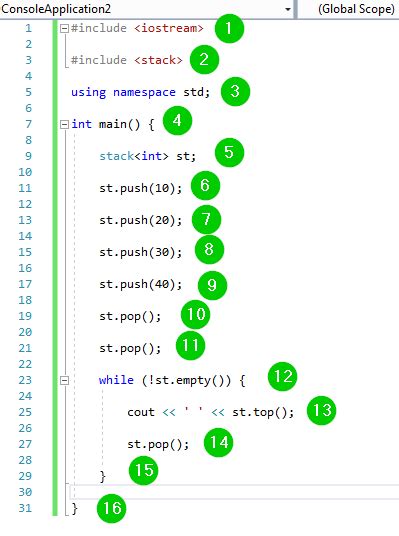Click the using namespace std; line
399x536 pixels.
[x=141, y=92]
